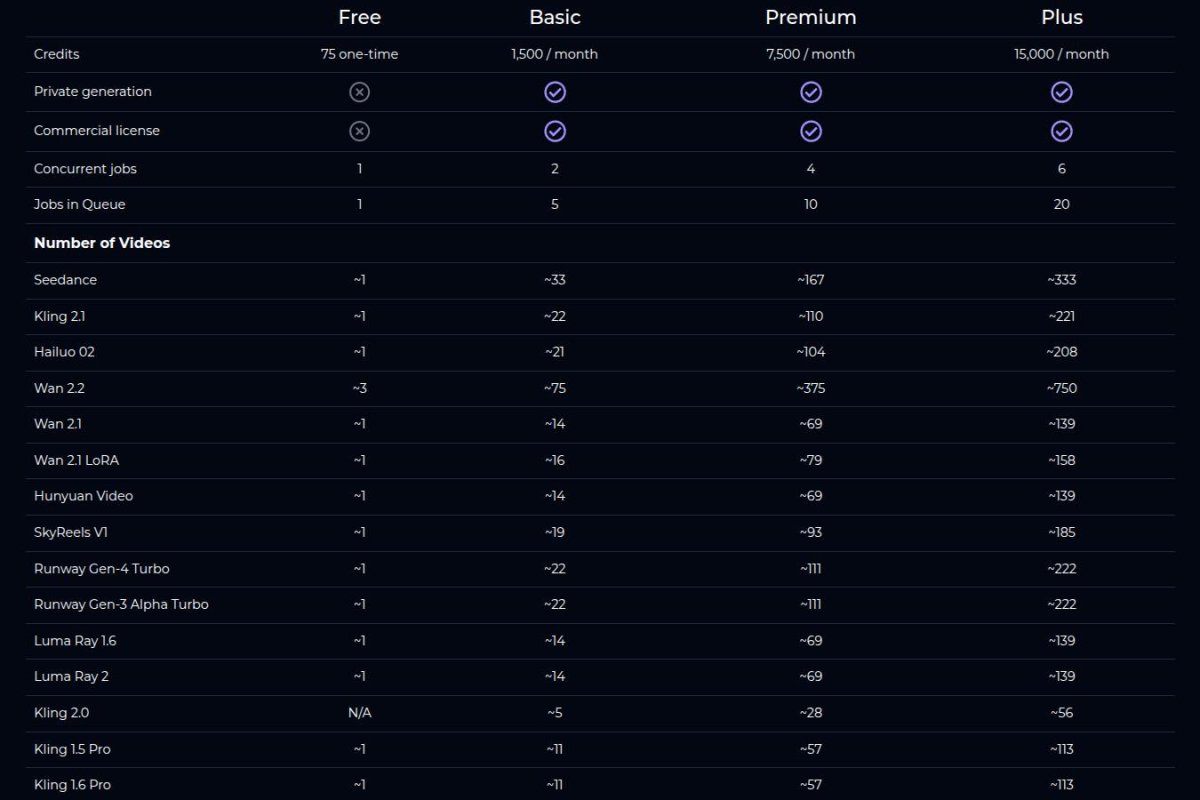1200x800 pixels.
Task: Click the N/A value for Kling 2.0
Action: 359,713
